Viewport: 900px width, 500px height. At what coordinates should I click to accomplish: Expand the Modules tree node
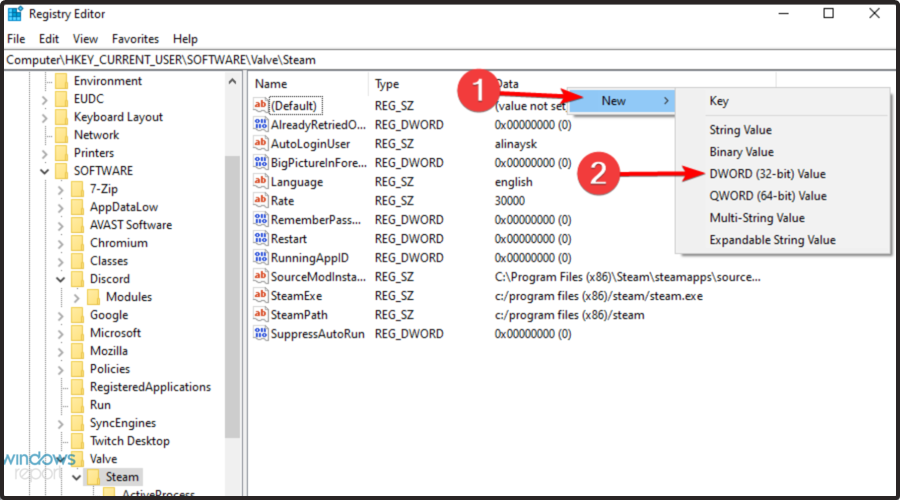tap(76, 298)
